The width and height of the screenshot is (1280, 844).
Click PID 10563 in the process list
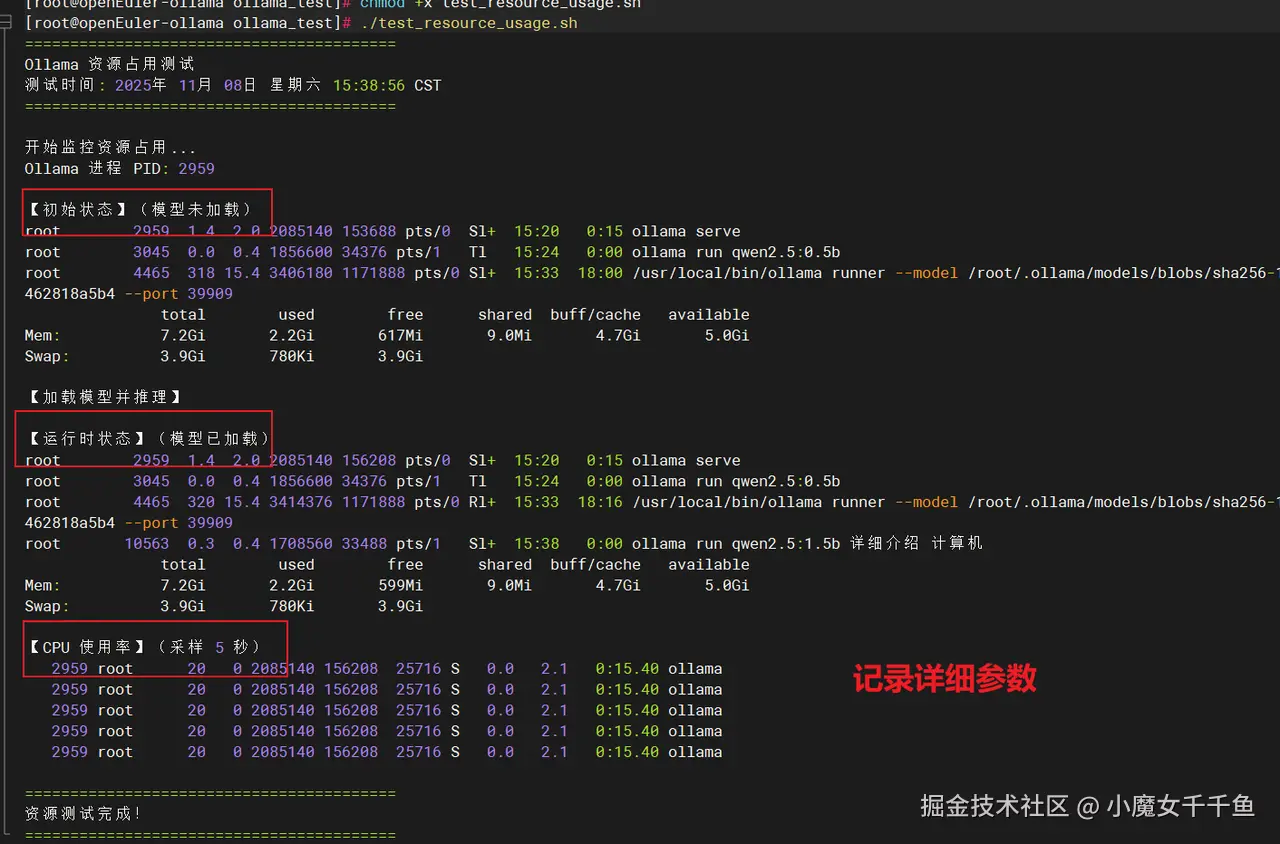[147, 544]
